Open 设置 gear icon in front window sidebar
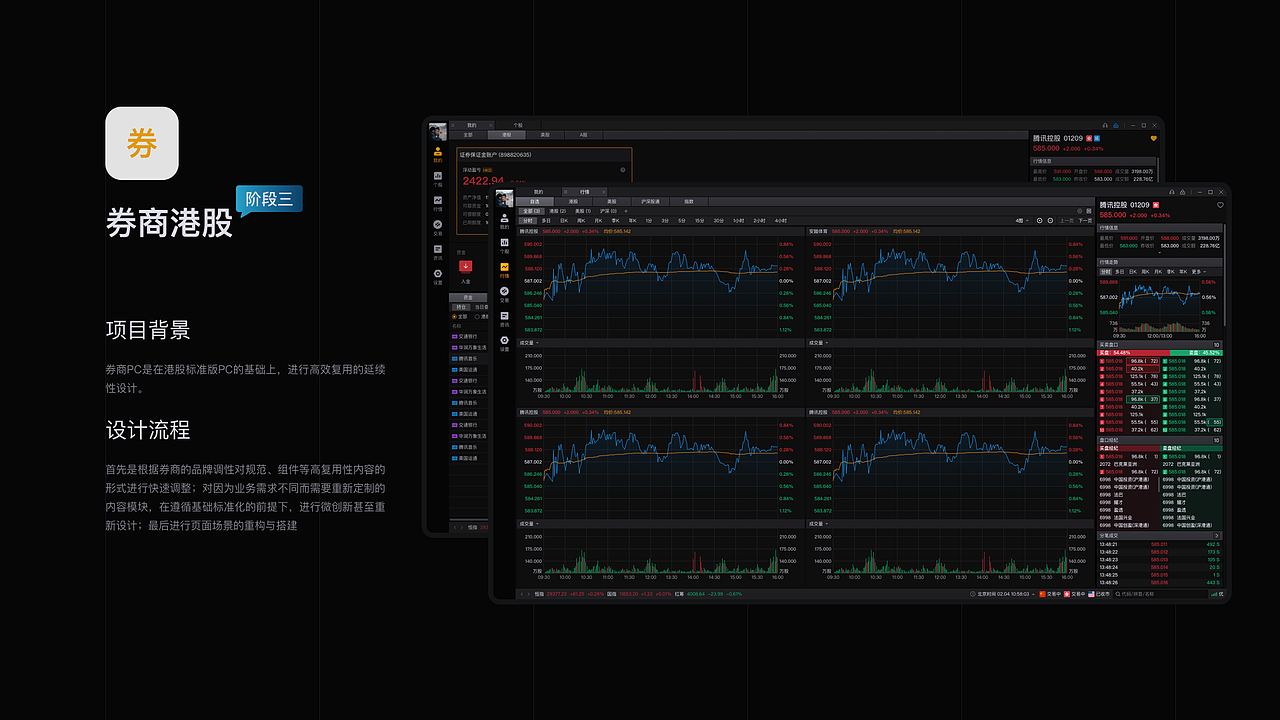Viewport: 1280px width, 720px height. (504, 342)
